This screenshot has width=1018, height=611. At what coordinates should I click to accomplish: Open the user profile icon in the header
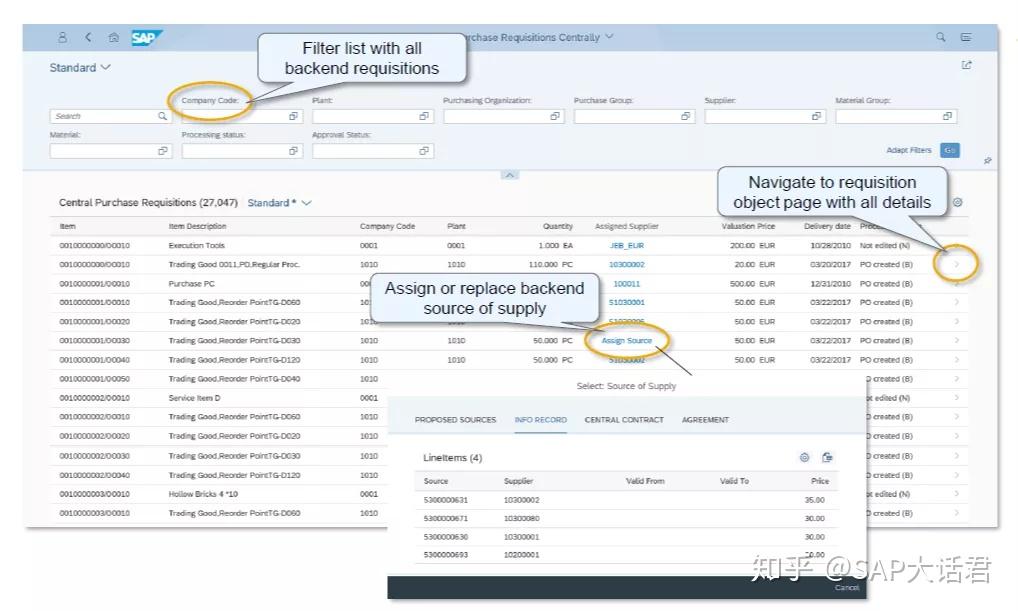(x=62, y=35)
